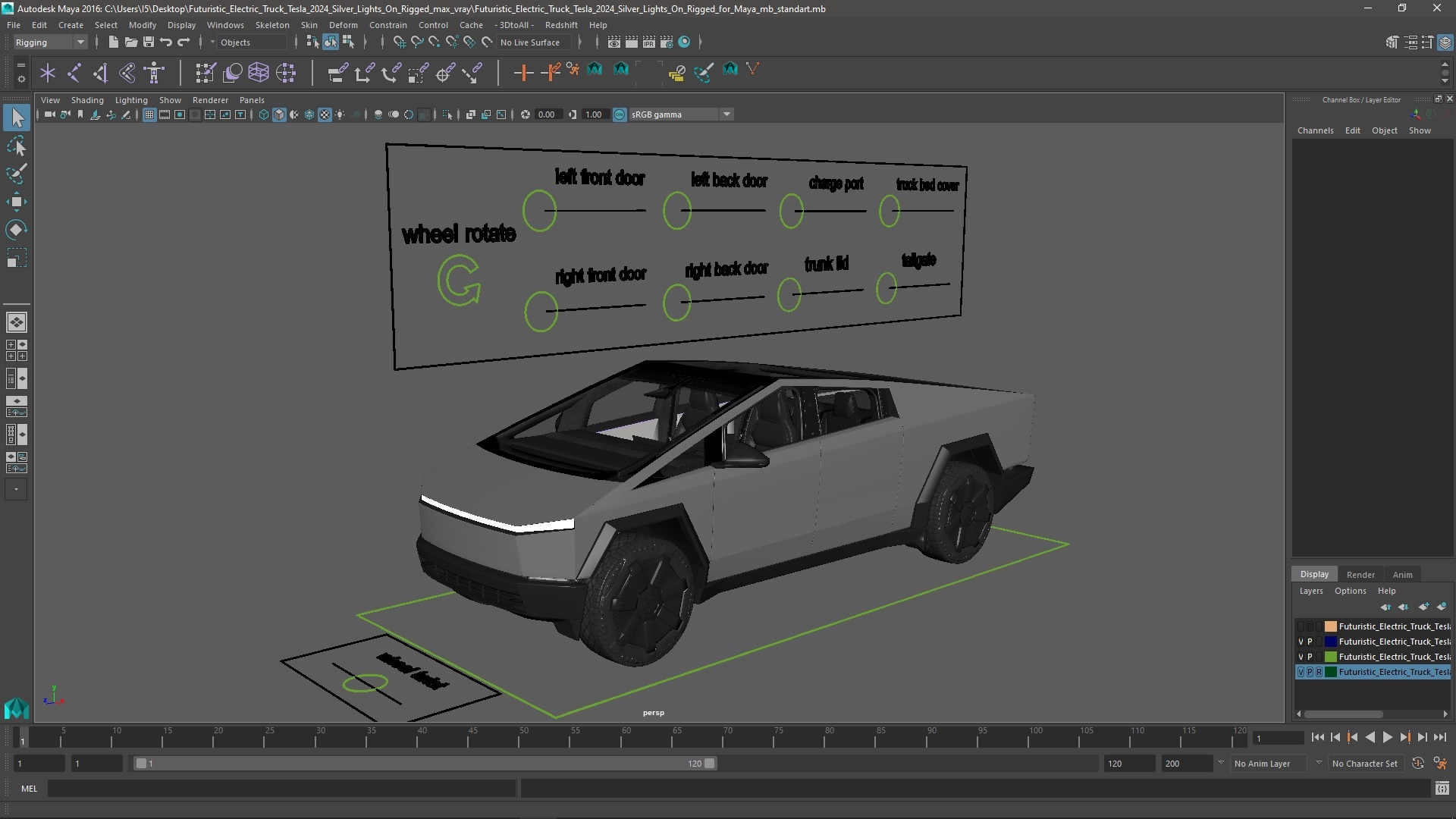Screen dimensions: 1456x819
Task: Open the Script Editor icon
Action: 1442,789
